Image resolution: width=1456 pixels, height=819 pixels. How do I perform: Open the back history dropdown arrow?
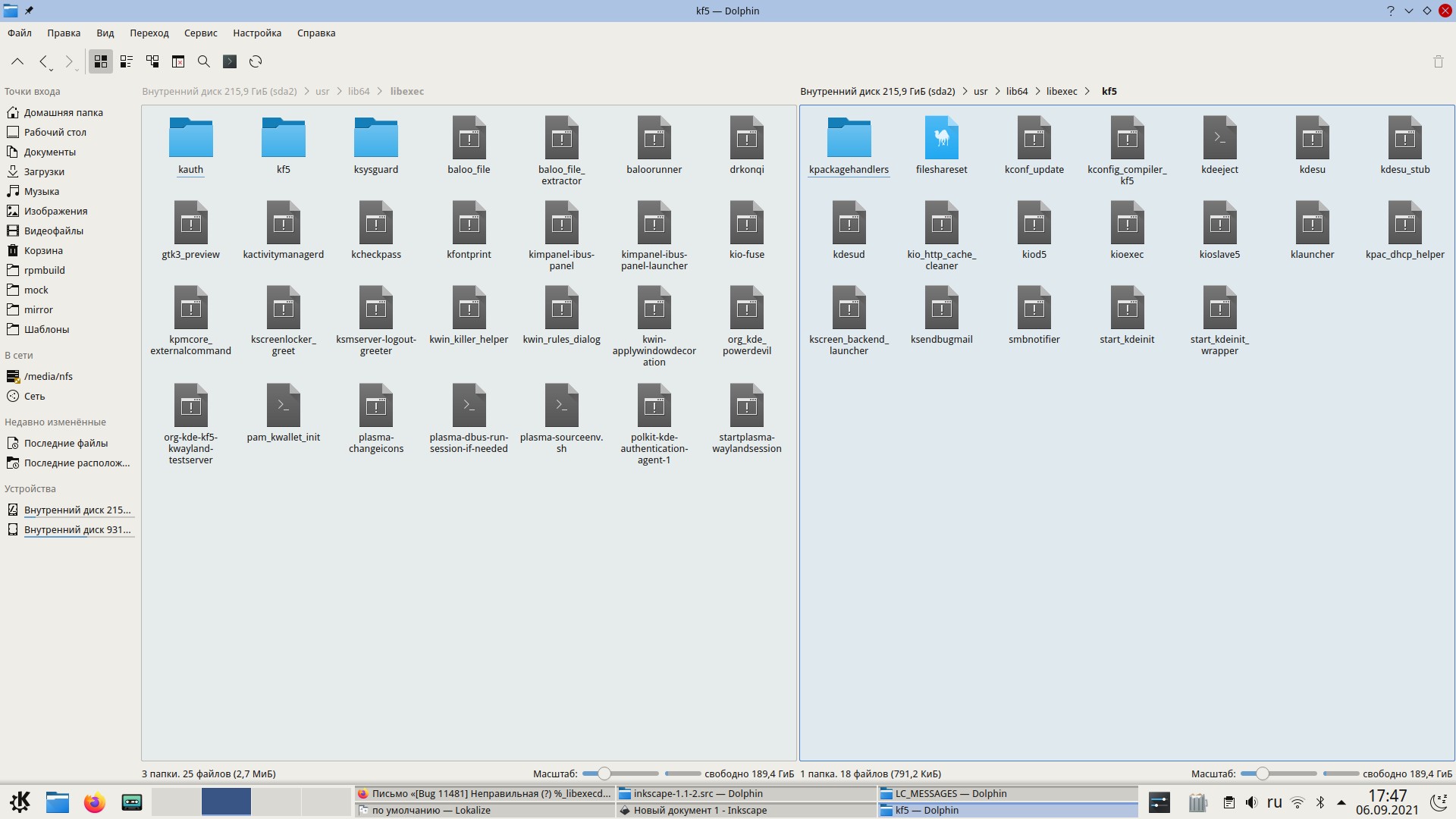(x=51, y=70)
